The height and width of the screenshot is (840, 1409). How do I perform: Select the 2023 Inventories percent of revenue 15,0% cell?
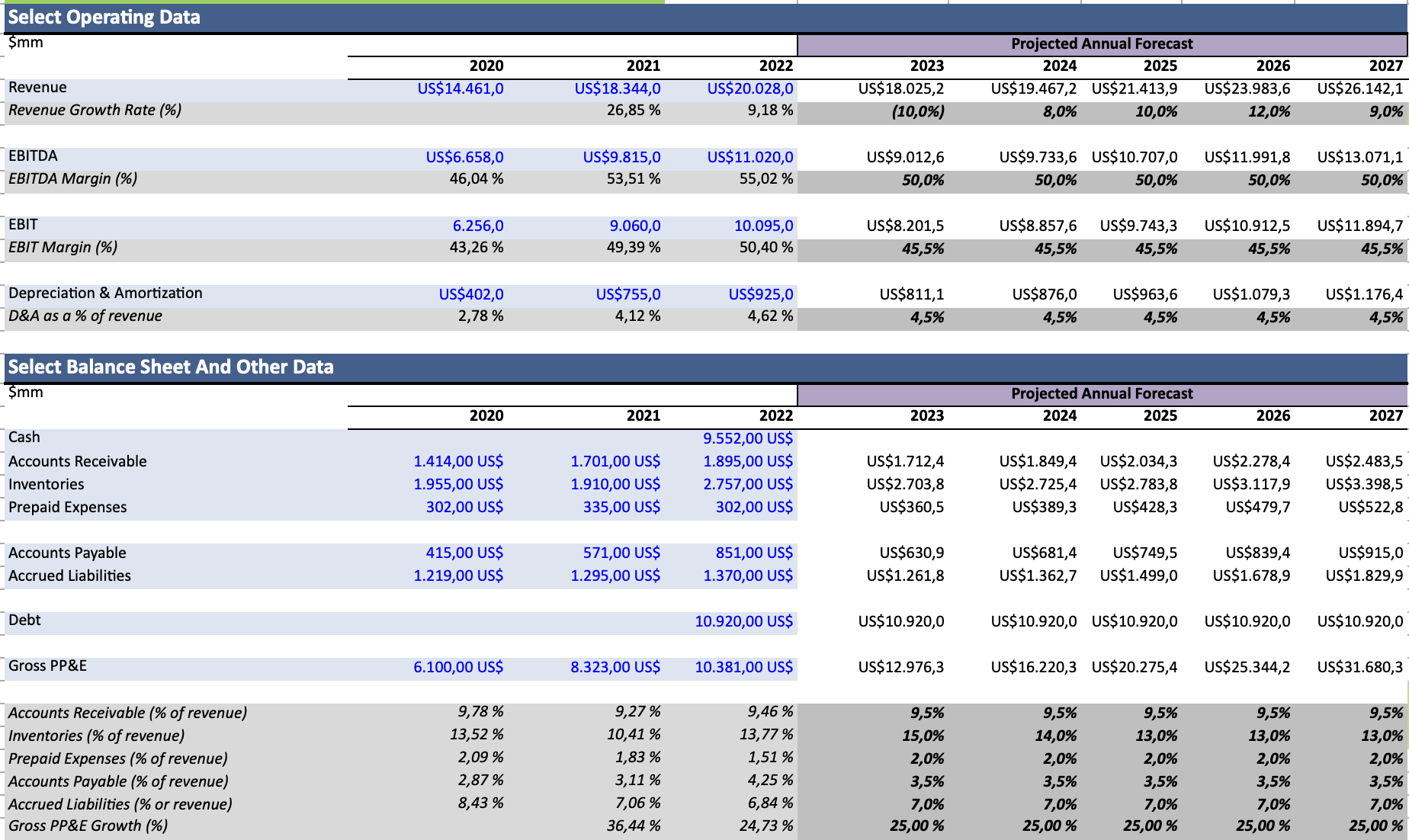[x=923, y=736]
